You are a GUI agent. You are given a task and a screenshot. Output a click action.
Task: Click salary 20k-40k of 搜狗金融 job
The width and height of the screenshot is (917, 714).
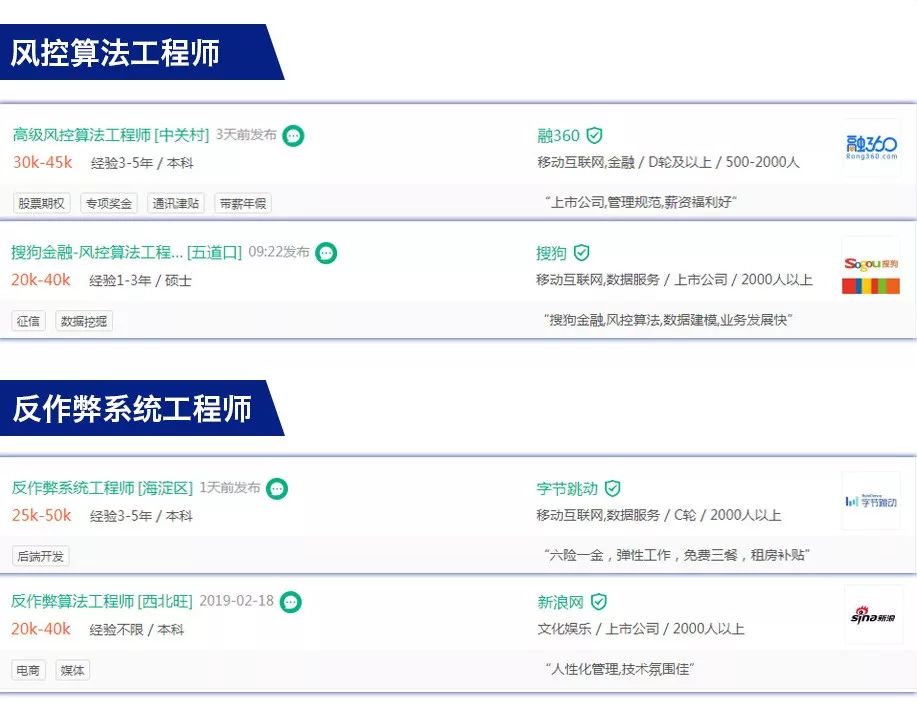click(x=41, y=280)
